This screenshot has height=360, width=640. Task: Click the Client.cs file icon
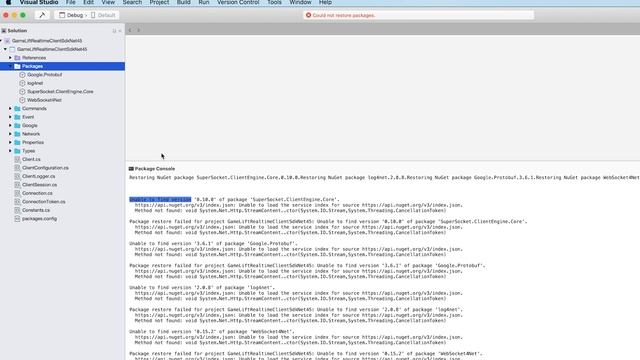(x=17, y=159)
